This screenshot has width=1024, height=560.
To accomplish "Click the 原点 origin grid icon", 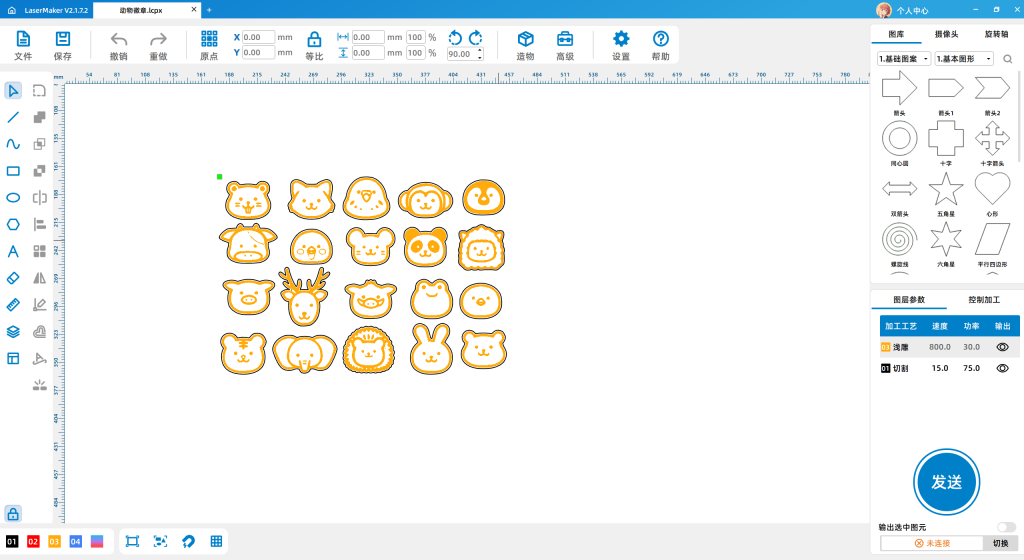I will tap(209, 39).
